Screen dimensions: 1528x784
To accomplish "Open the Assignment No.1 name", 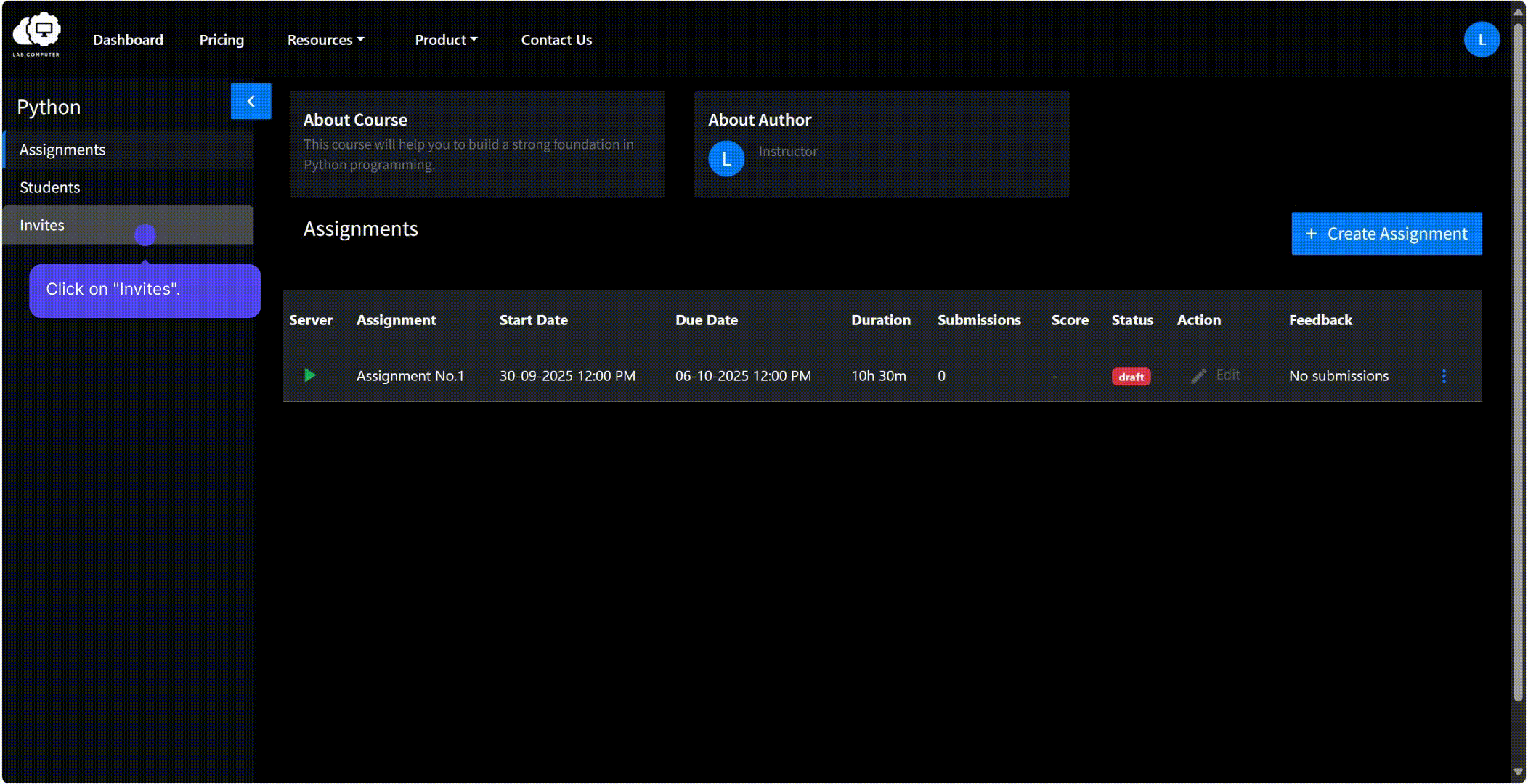I will tap(410, 376).
